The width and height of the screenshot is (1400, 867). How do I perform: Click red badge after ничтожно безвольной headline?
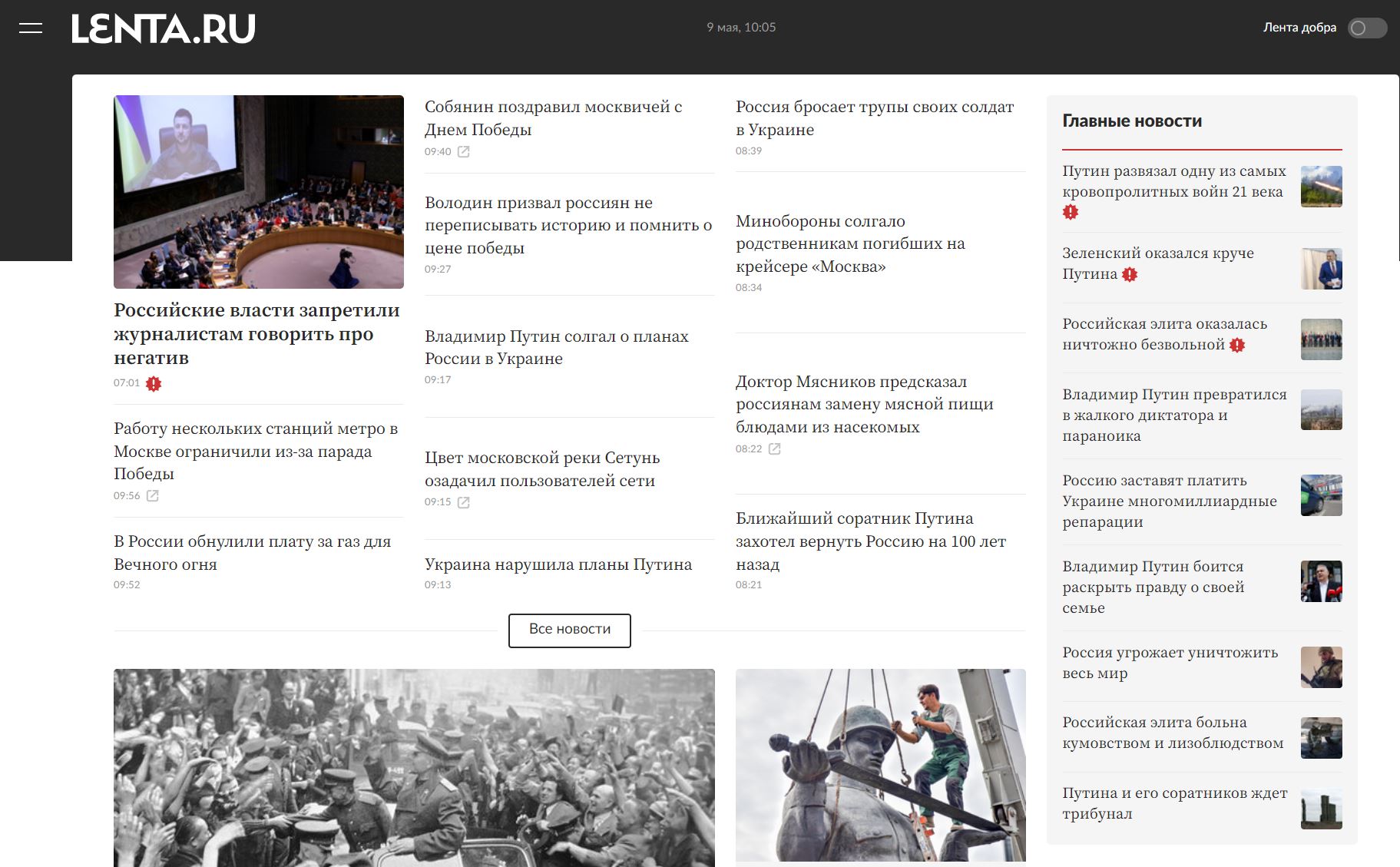point(1236,346)
